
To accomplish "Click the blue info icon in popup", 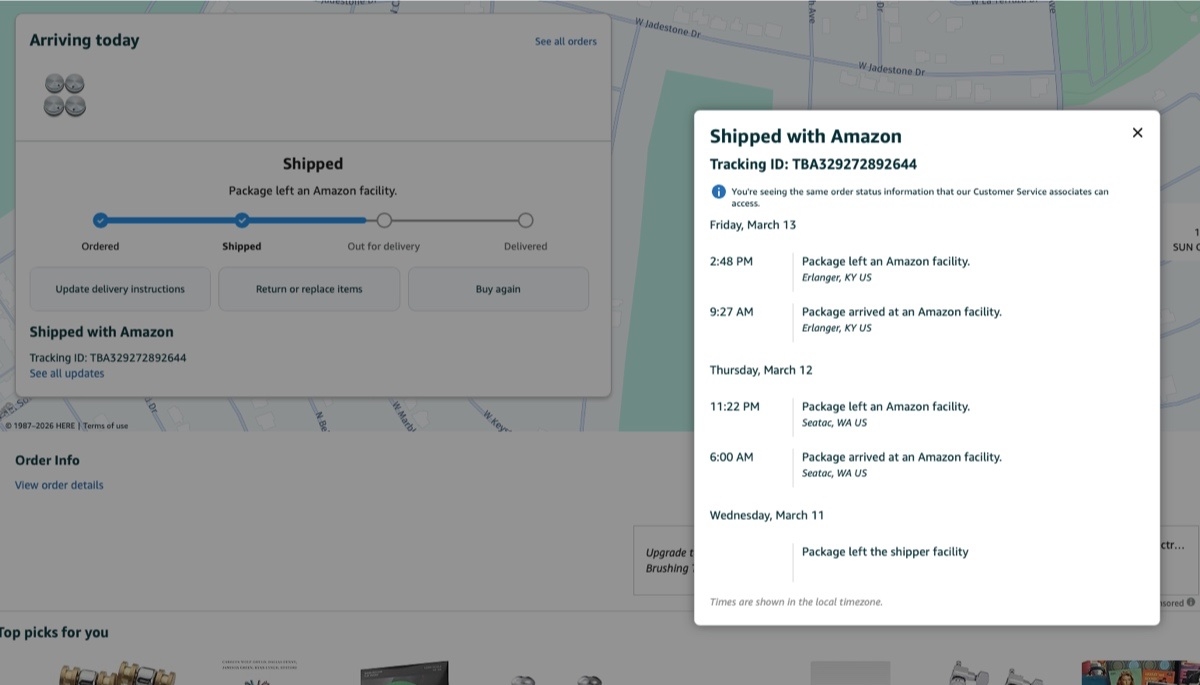I will click(x=718, y=192).
